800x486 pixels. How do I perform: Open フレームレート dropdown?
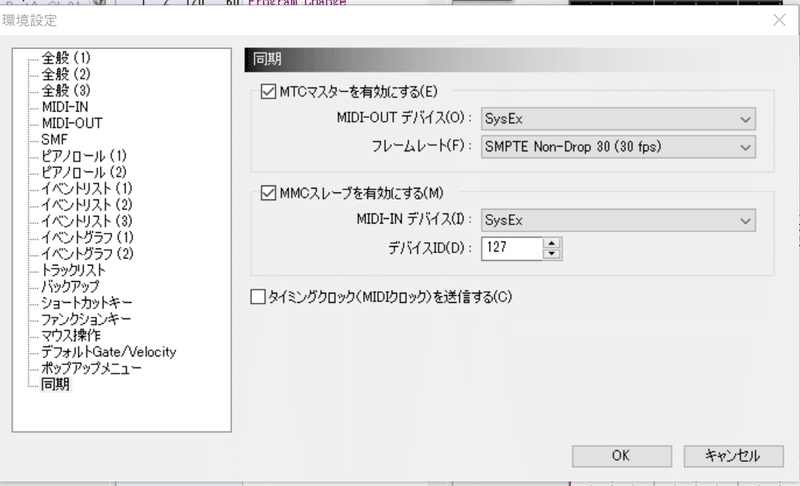click(x=618, y=147)
